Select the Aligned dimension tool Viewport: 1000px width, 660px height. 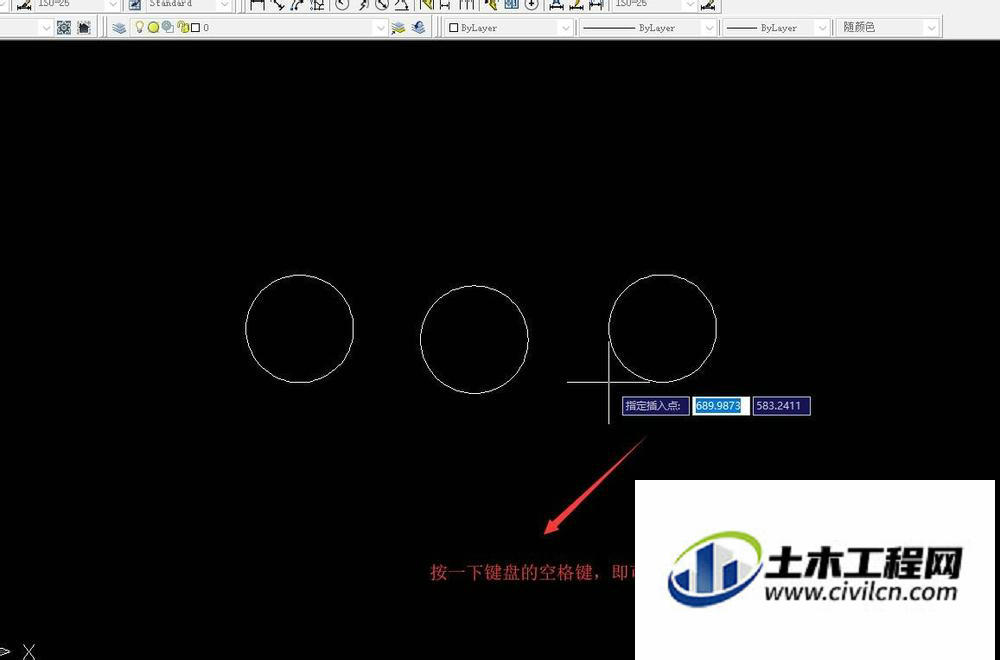tap(278, 5)
